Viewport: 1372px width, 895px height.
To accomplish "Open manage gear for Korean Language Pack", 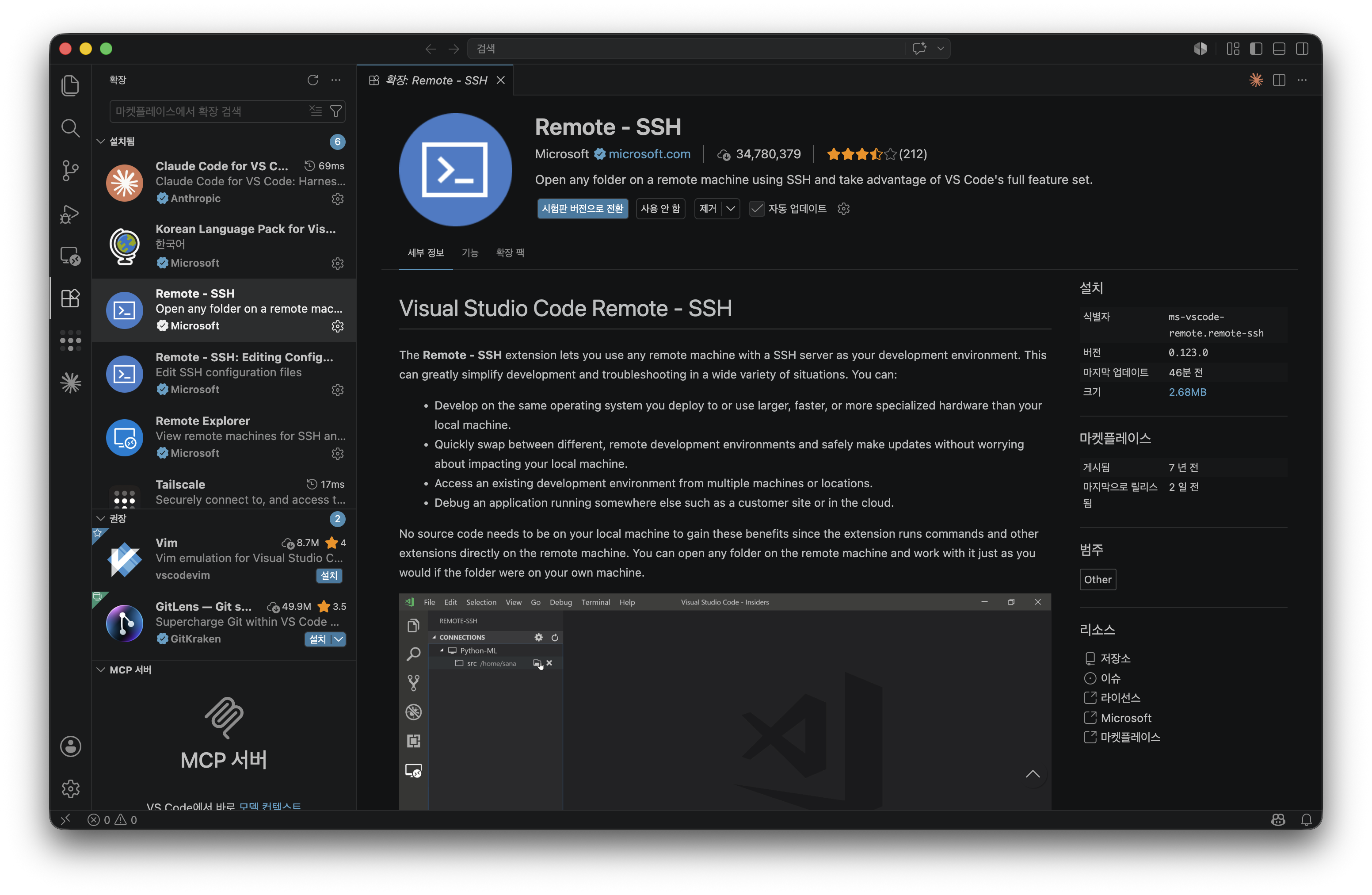I will click(x=338, y=264).
